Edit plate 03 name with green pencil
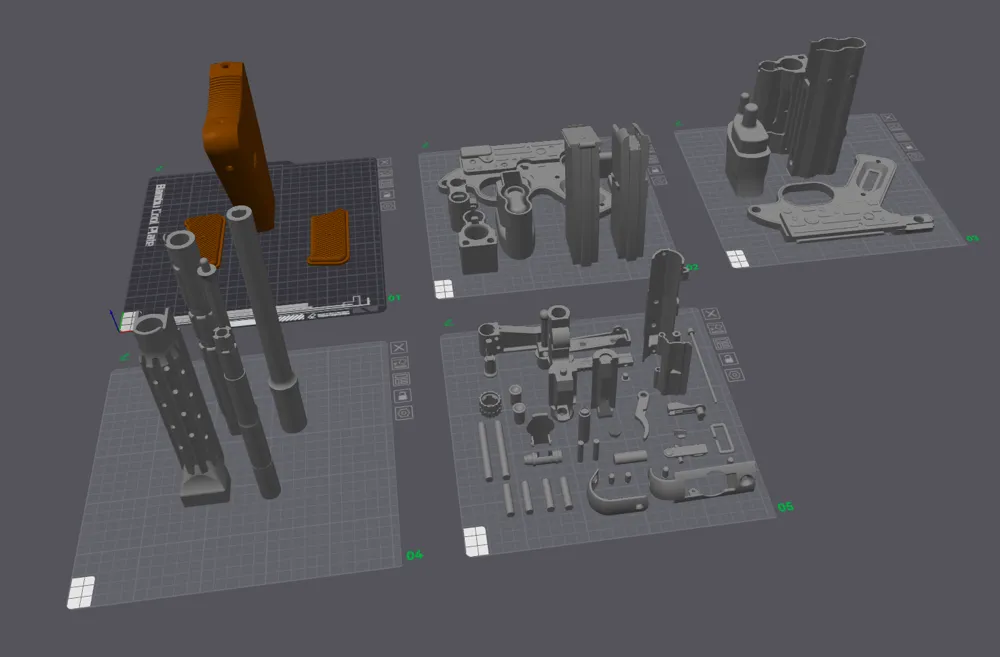This screenshot has width=1000, height=657. [x=679, y=124]
